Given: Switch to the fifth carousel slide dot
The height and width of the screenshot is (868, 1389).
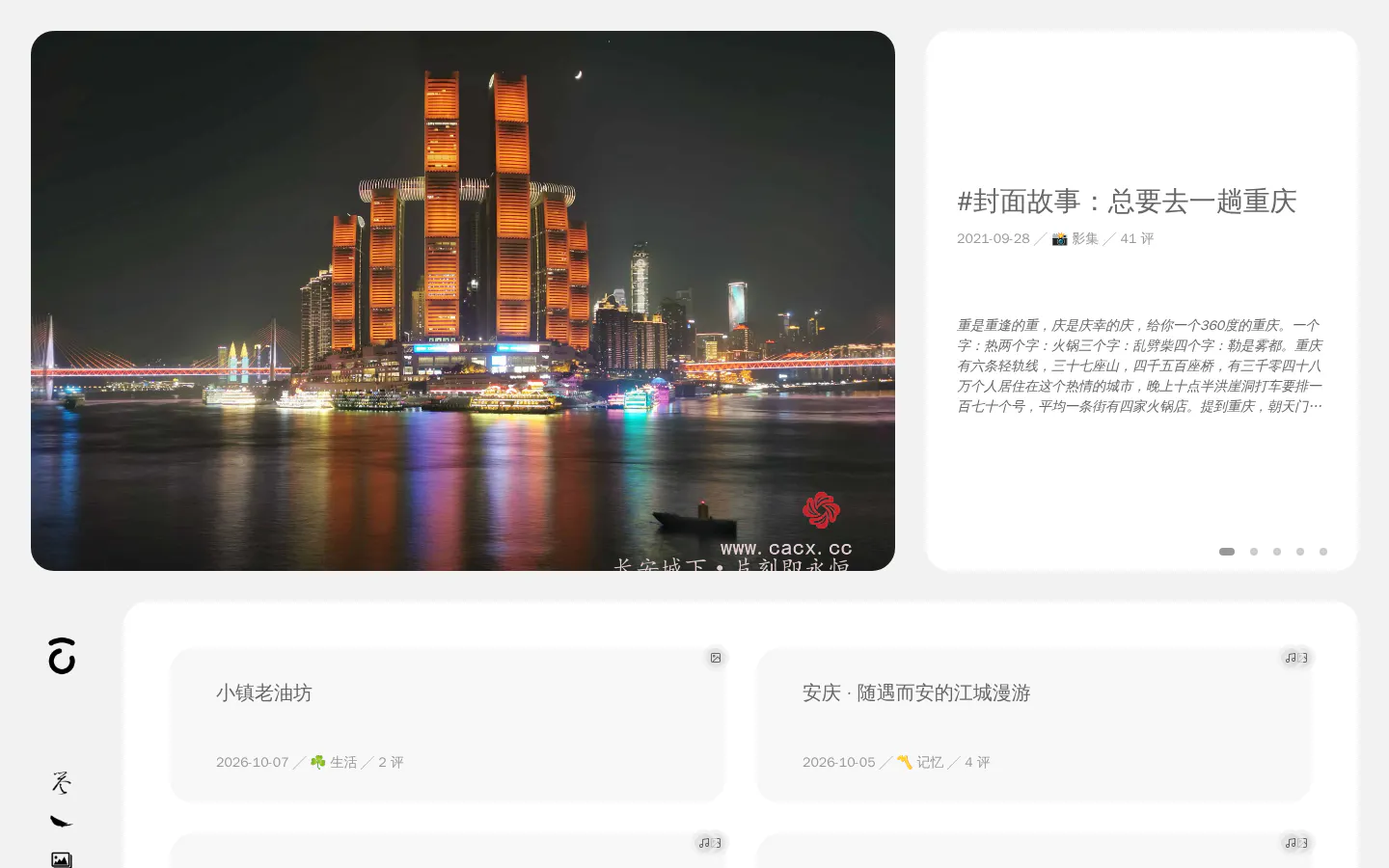Looking at the screenshot, I should tap(1323, 552).
